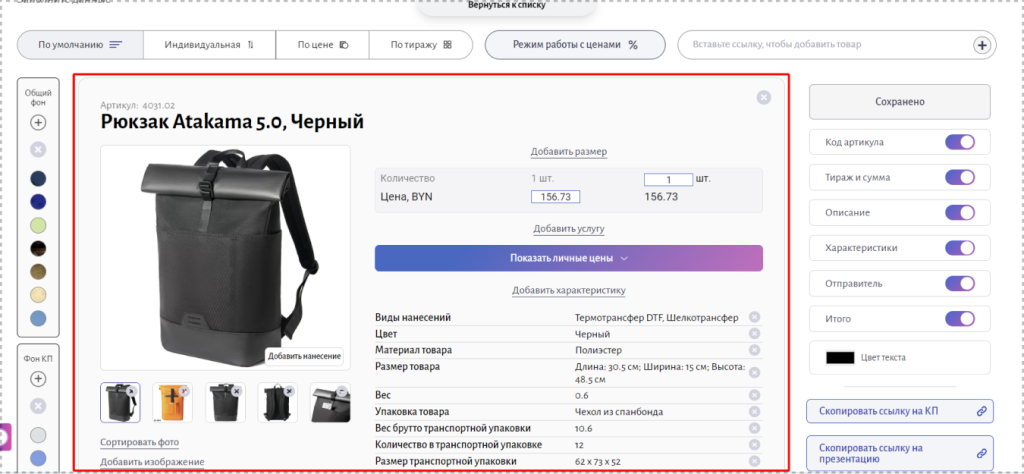The height and width of the screenshot is (474, 1024).
Task: Remove the Упаковка товара characteristic row
Action: click(754, 411)
